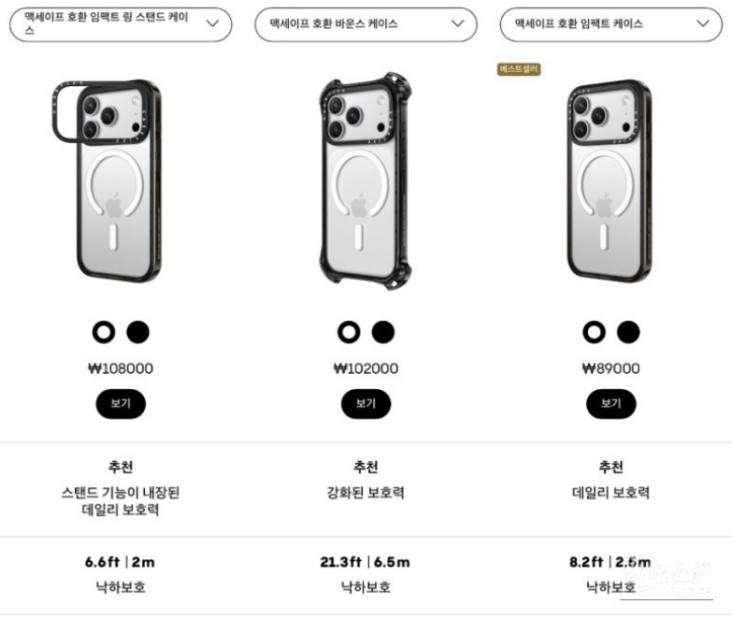Click 보기 button under ₩102000
This screenshot has width=732, height=619.
tap(366, 403)
